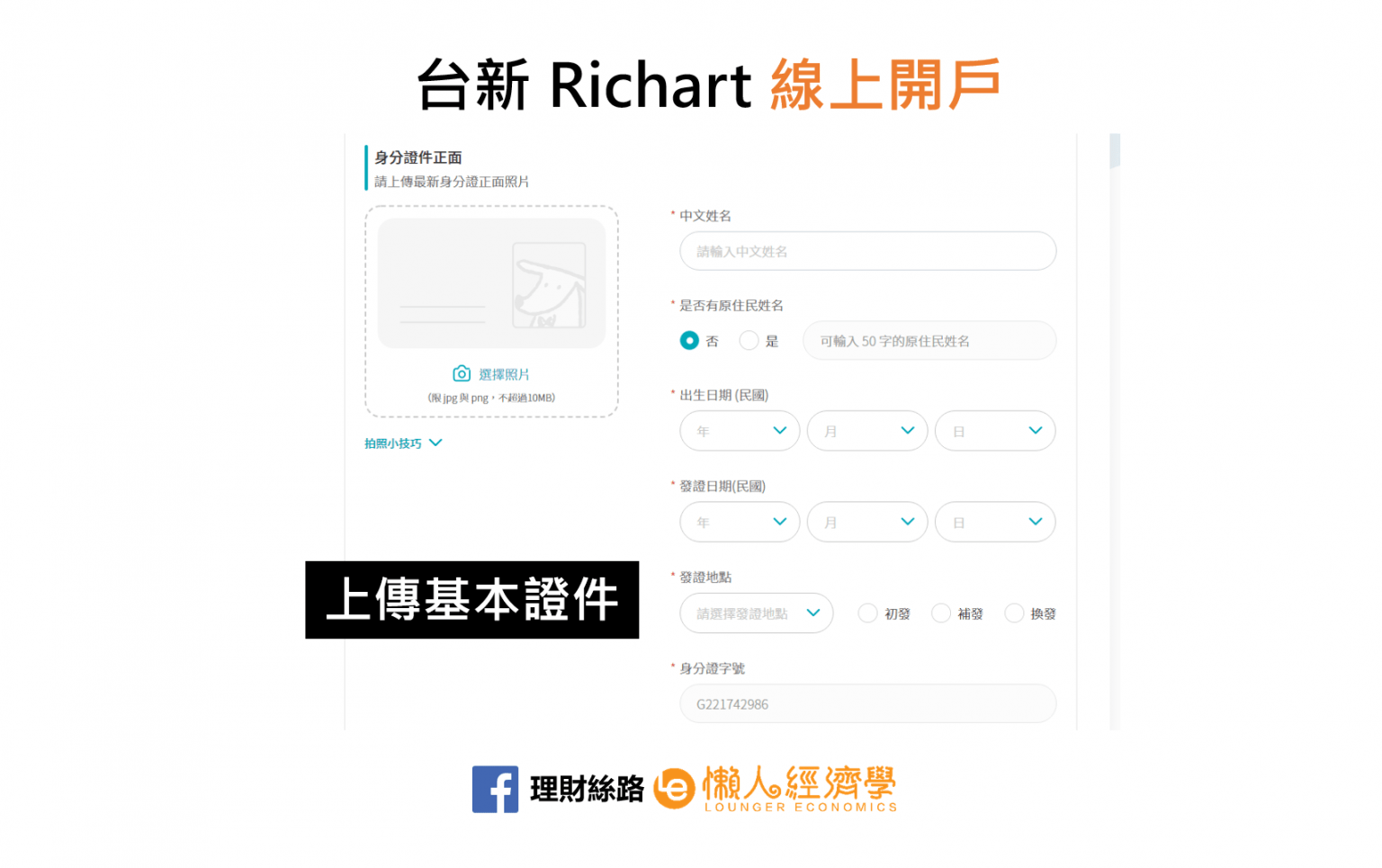Choose the 初發 issuance type
This screenshot has width=1382, height=868.
[x=867, y=613]
